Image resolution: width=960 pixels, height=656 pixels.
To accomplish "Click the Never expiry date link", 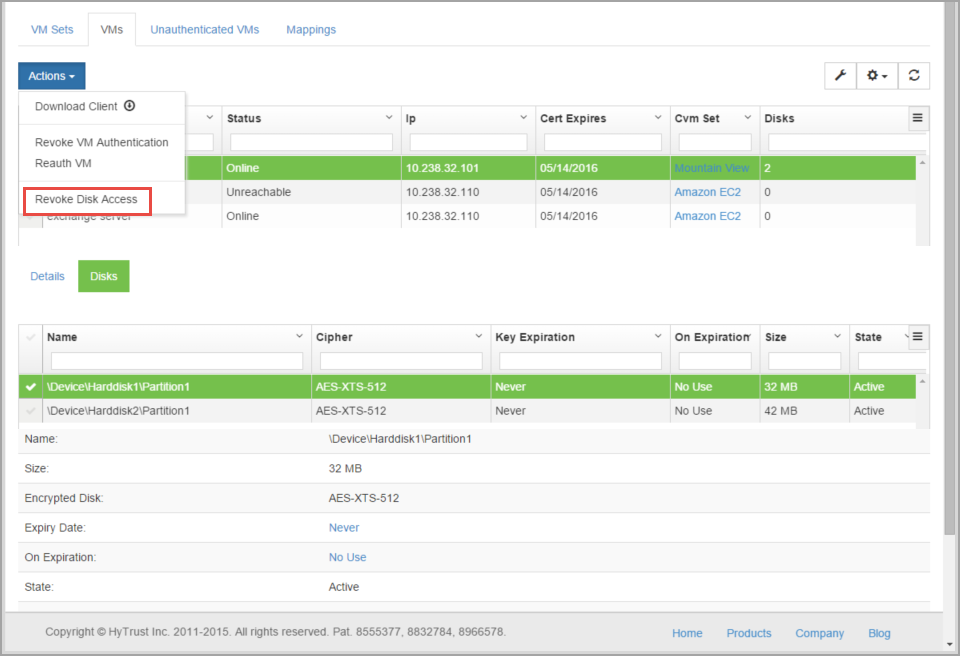I will [x=344, y=527].
